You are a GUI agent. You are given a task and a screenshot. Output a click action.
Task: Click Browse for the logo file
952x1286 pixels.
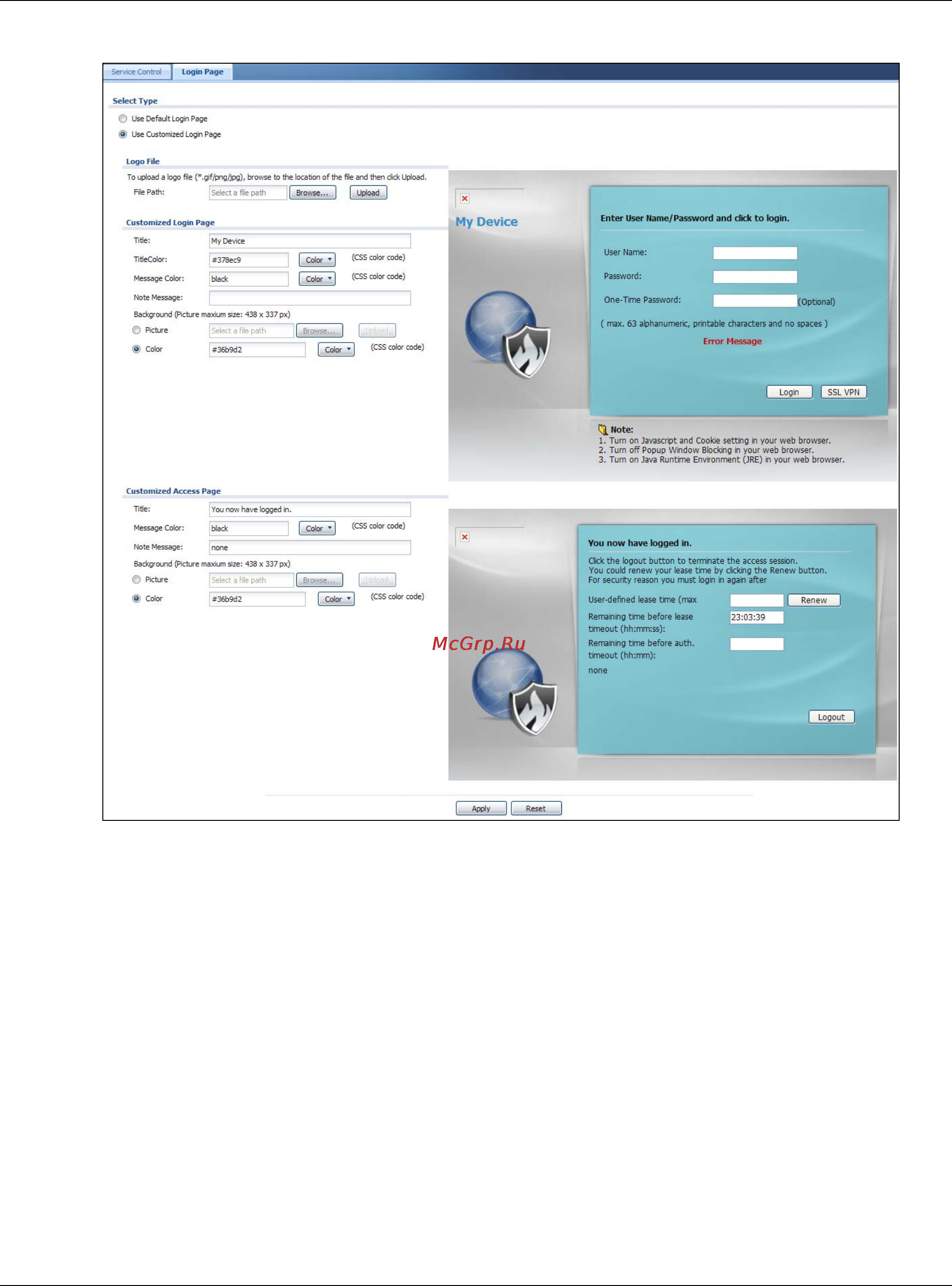click(312, 192)
